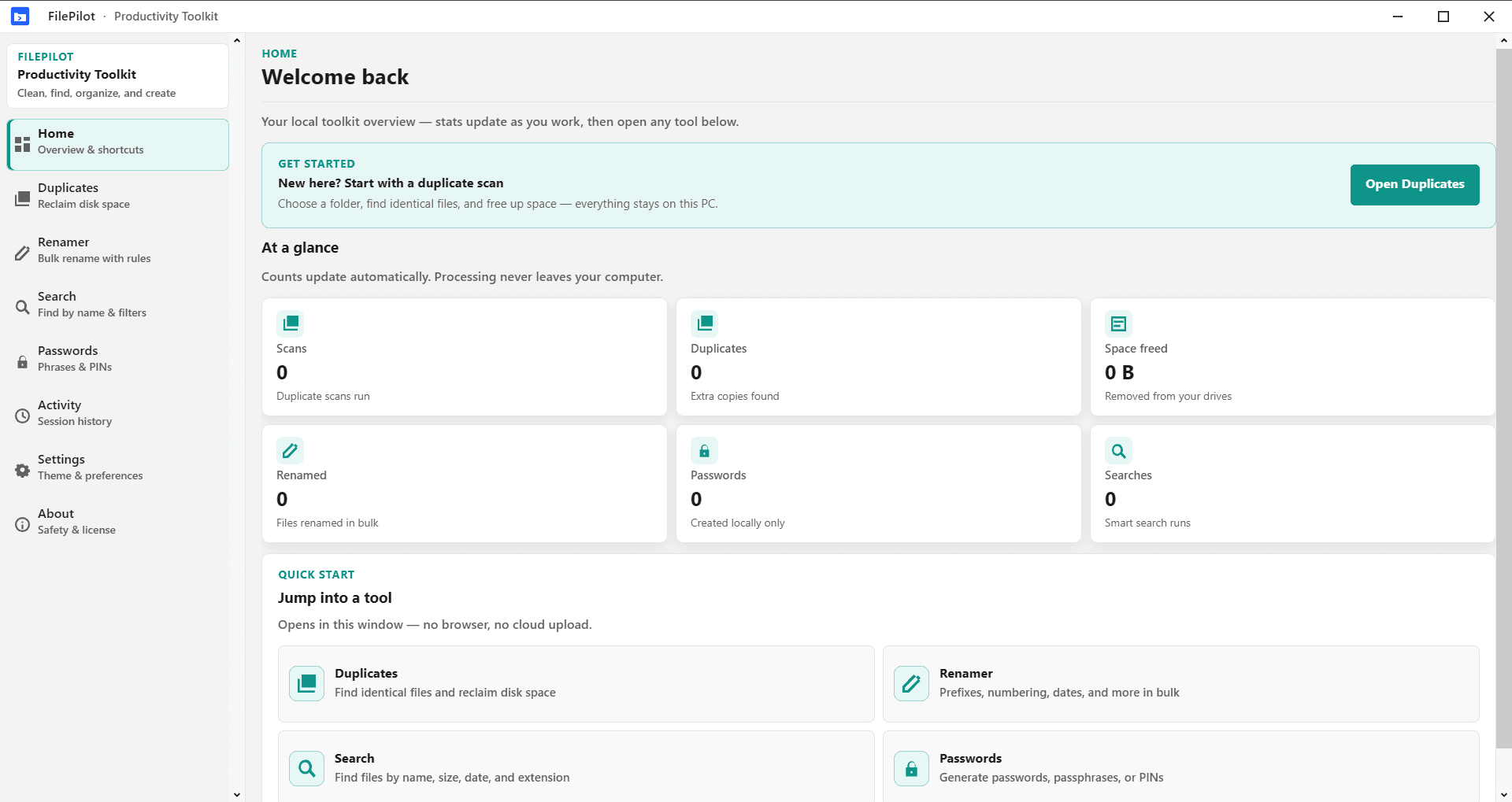Screen dimensions: 1512x802
Task: Click the Scans card icon
Action: pyautogui.click(x=291, y=323)
